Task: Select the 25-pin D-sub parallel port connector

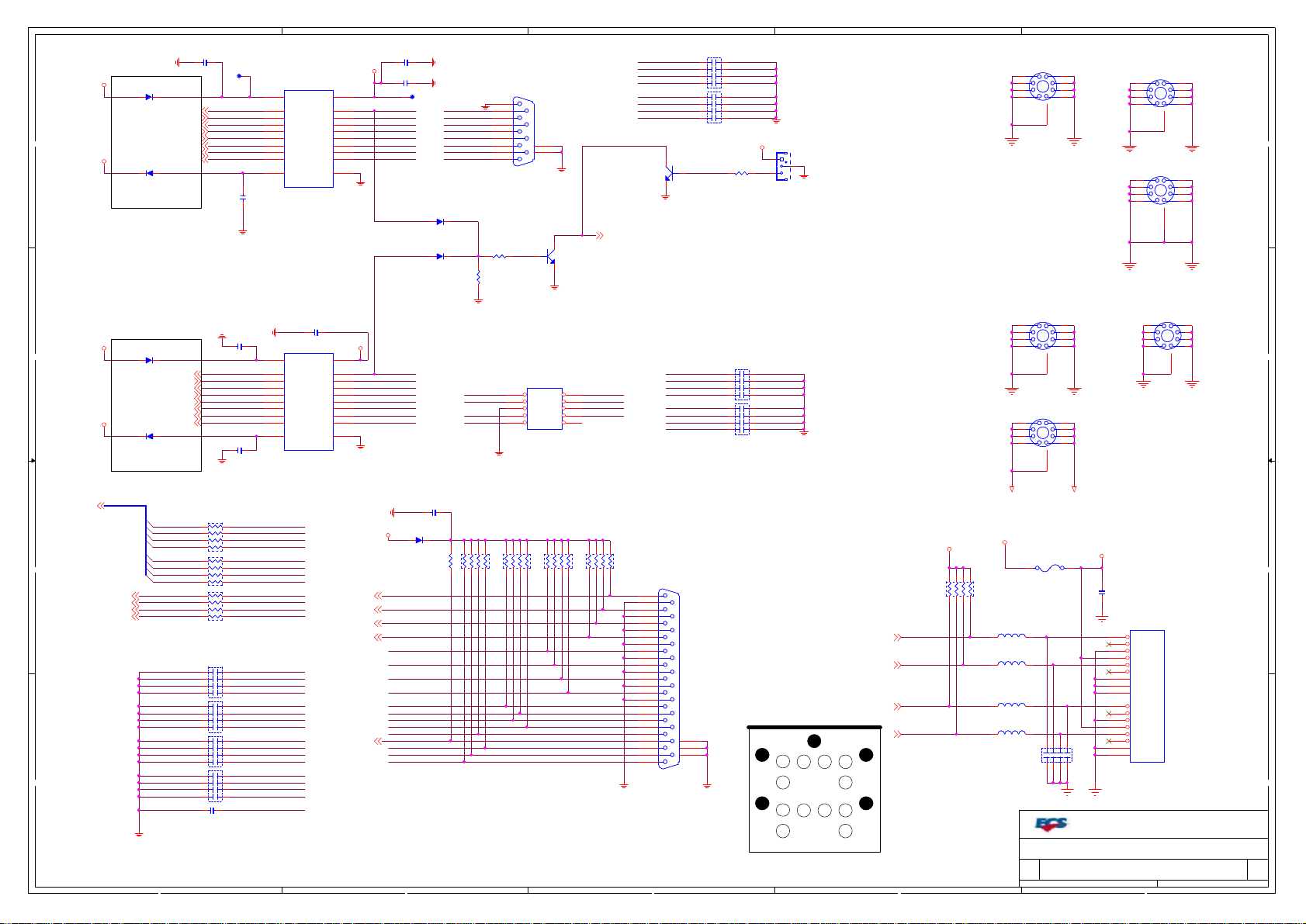Action: click(x=669, y=680)
